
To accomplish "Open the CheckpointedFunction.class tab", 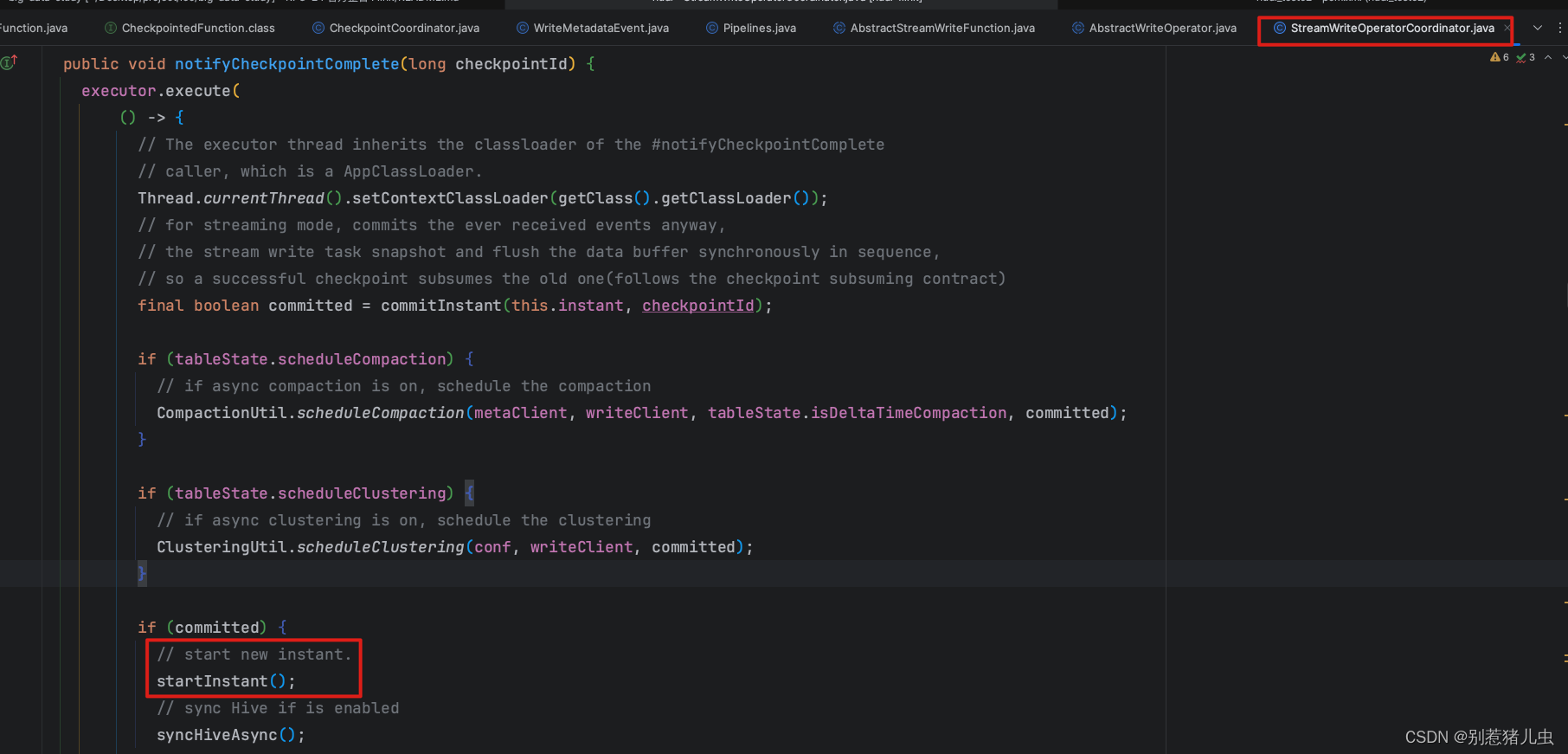I will [x=190, y=28].
